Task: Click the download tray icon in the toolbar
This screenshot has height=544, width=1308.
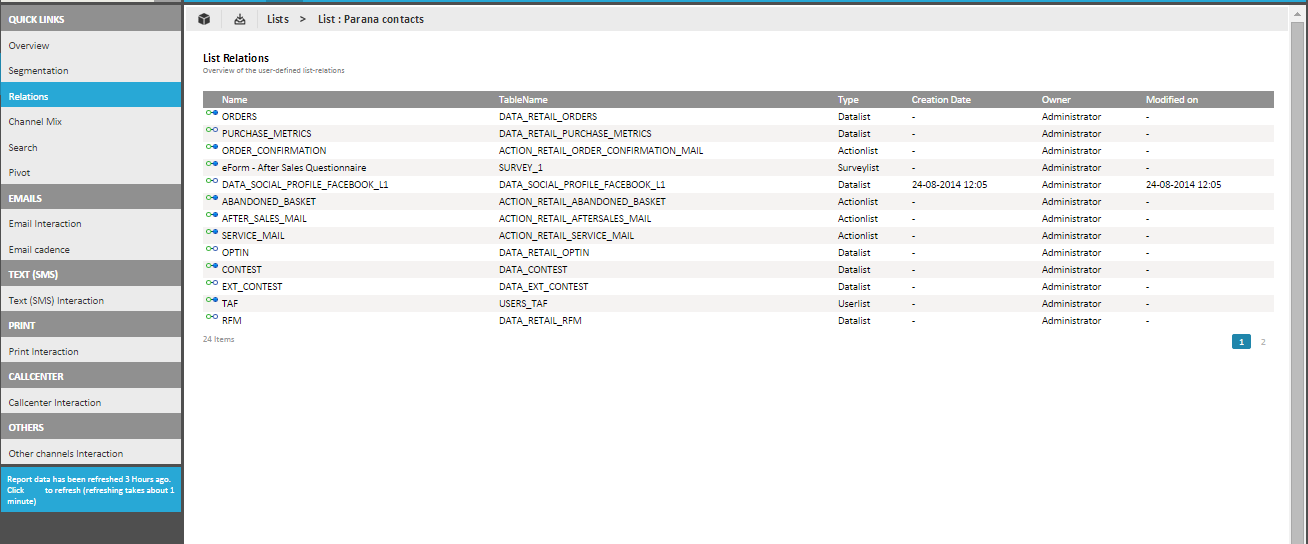Action: click(240, 19)
